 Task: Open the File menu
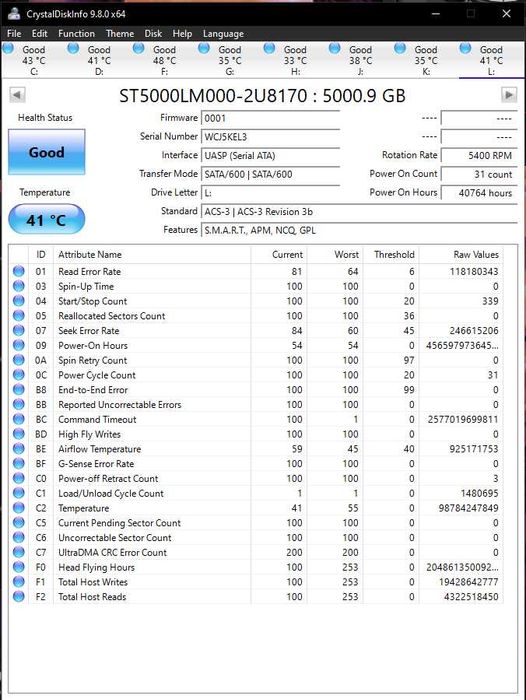[14, 33]
